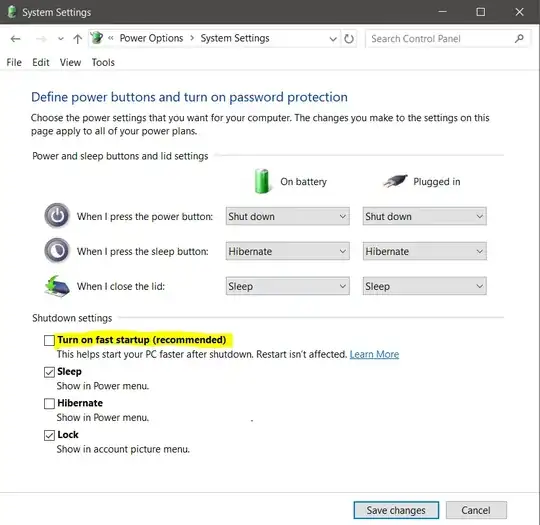Click the Power Options address bar icon
The image size is (540, 525).
(x=97, y=38)
